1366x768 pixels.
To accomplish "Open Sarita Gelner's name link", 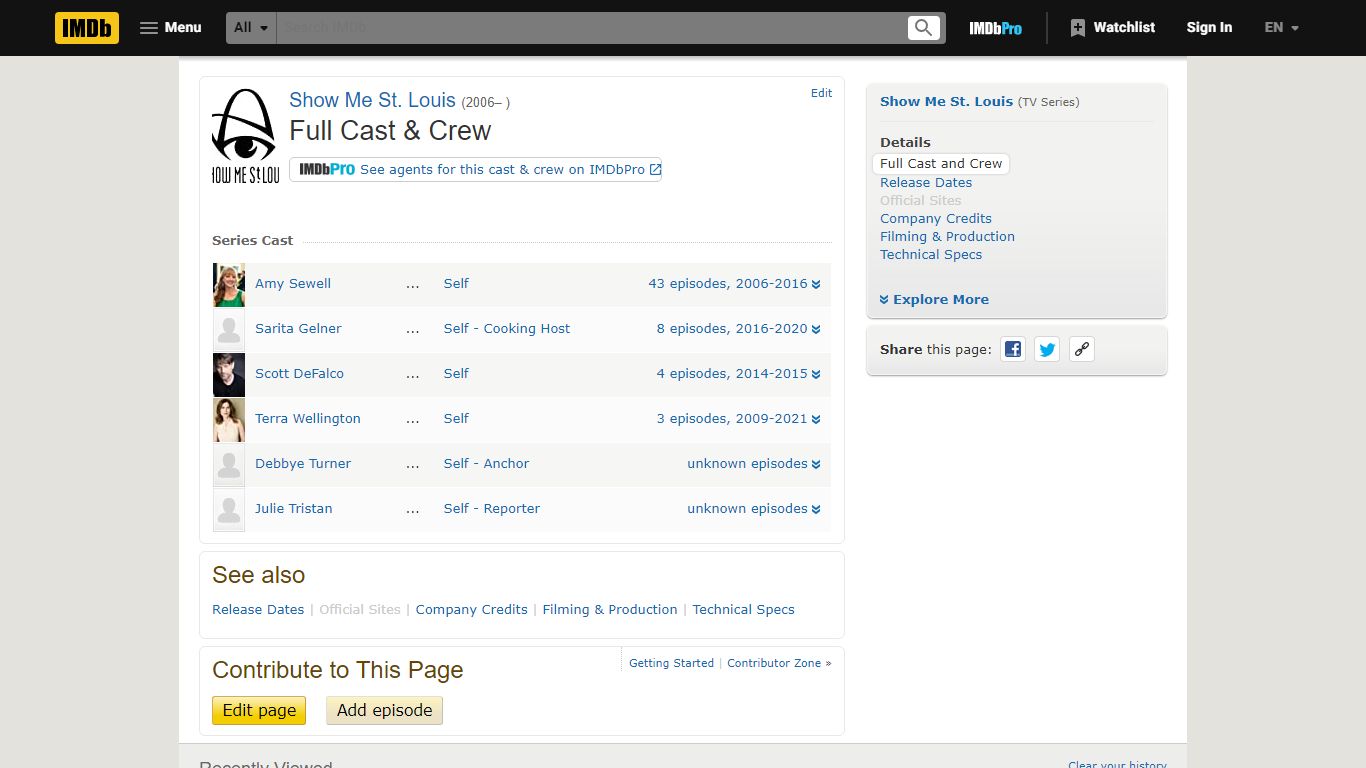I will [x=298, y=329].
